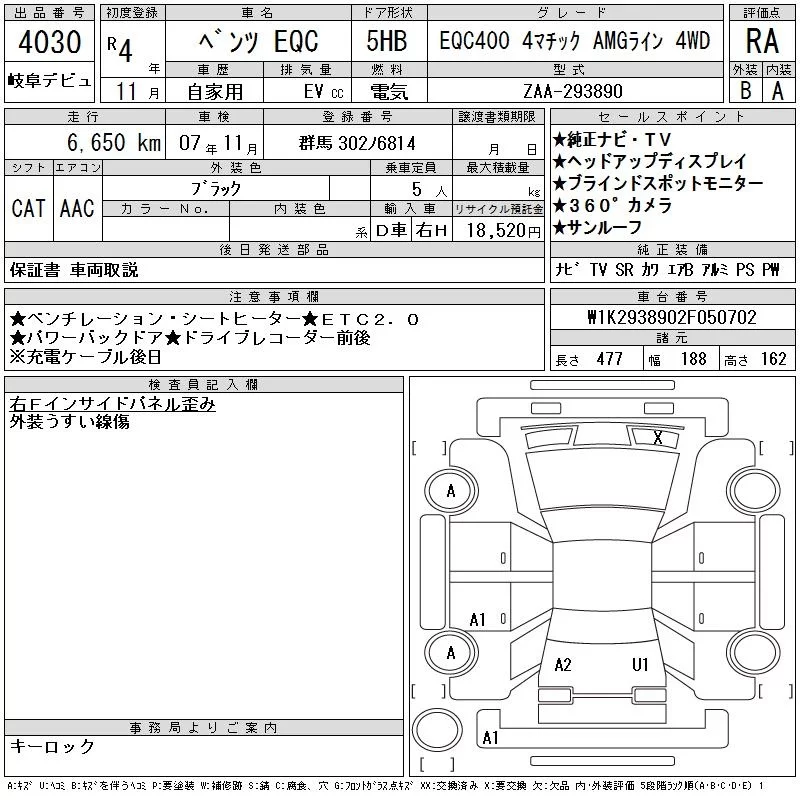
Task: Click the header label 検査員記入欄
Action: 204,384
